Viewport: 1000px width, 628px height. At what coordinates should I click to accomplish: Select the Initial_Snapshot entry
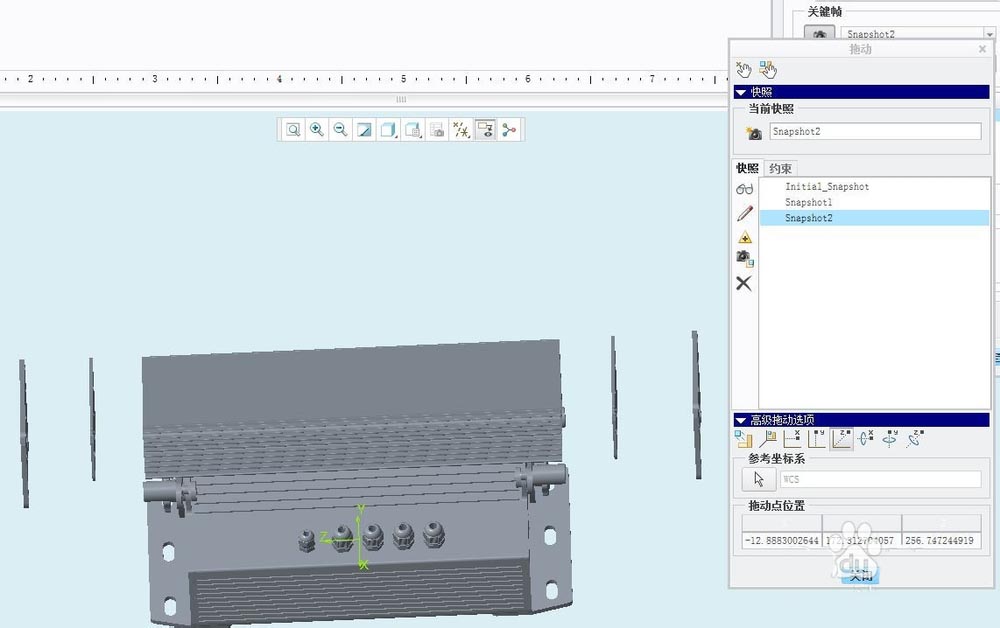(x=827, y=186)
